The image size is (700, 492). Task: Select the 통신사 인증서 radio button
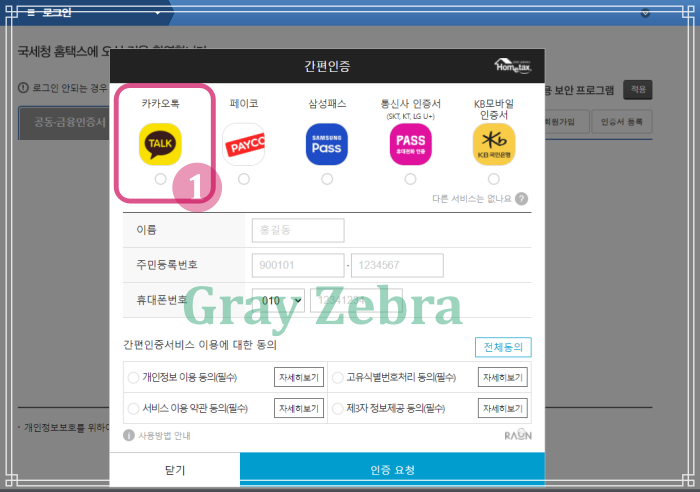pos(410,179)
